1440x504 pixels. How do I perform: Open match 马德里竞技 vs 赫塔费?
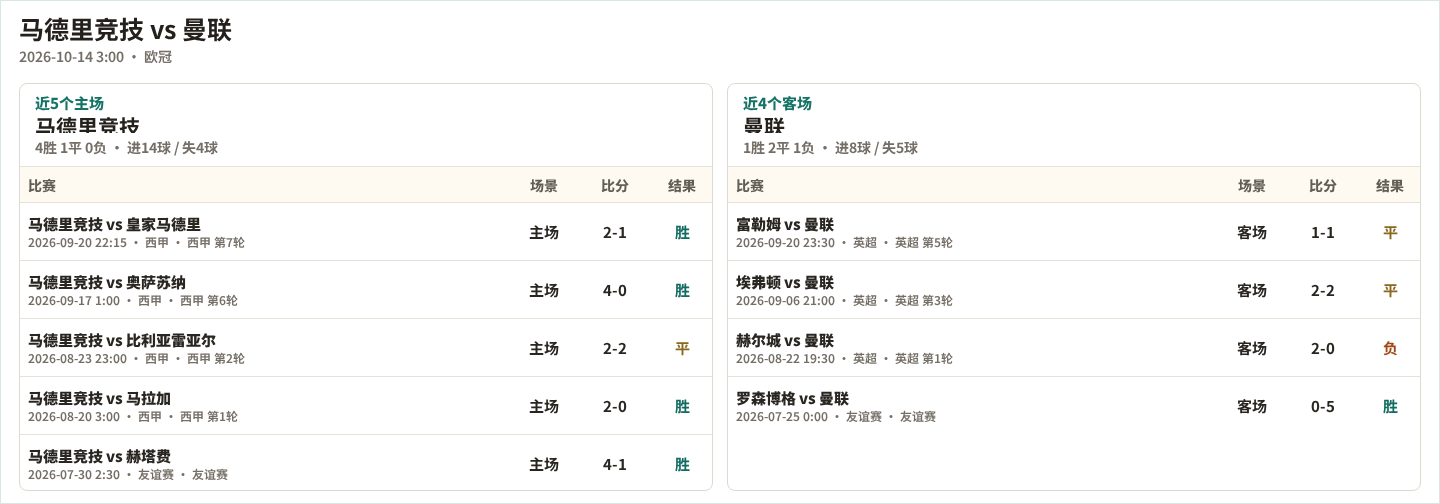[x=100, y=456]
